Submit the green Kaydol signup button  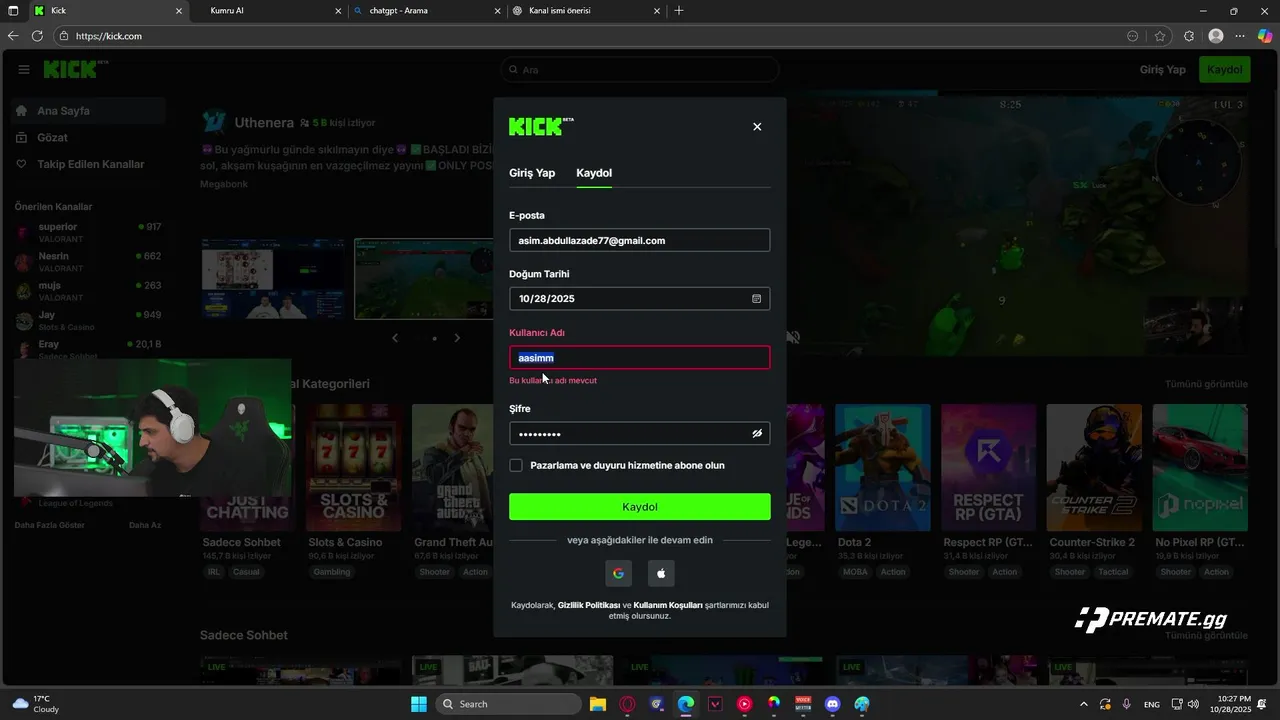pyautogui.click(x=640, y=507)
